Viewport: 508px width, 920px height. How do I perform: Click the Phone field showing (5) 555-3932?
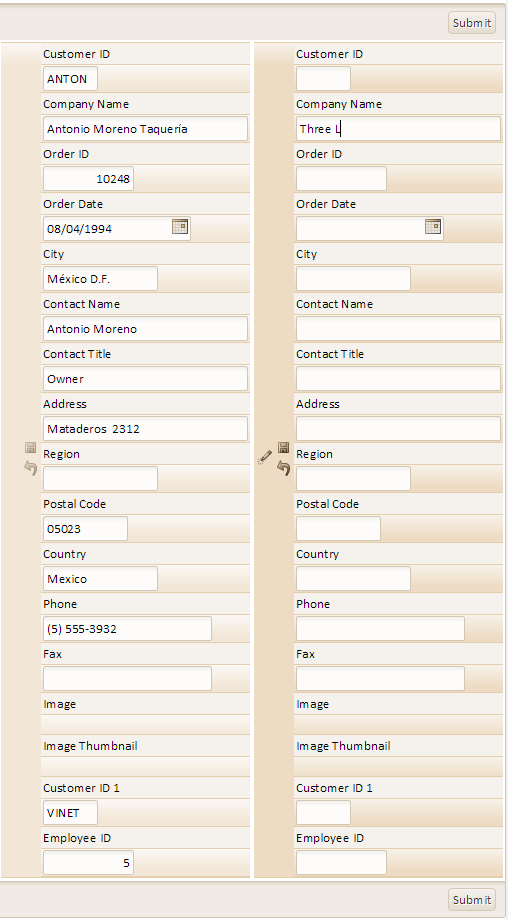click(127, 629)
